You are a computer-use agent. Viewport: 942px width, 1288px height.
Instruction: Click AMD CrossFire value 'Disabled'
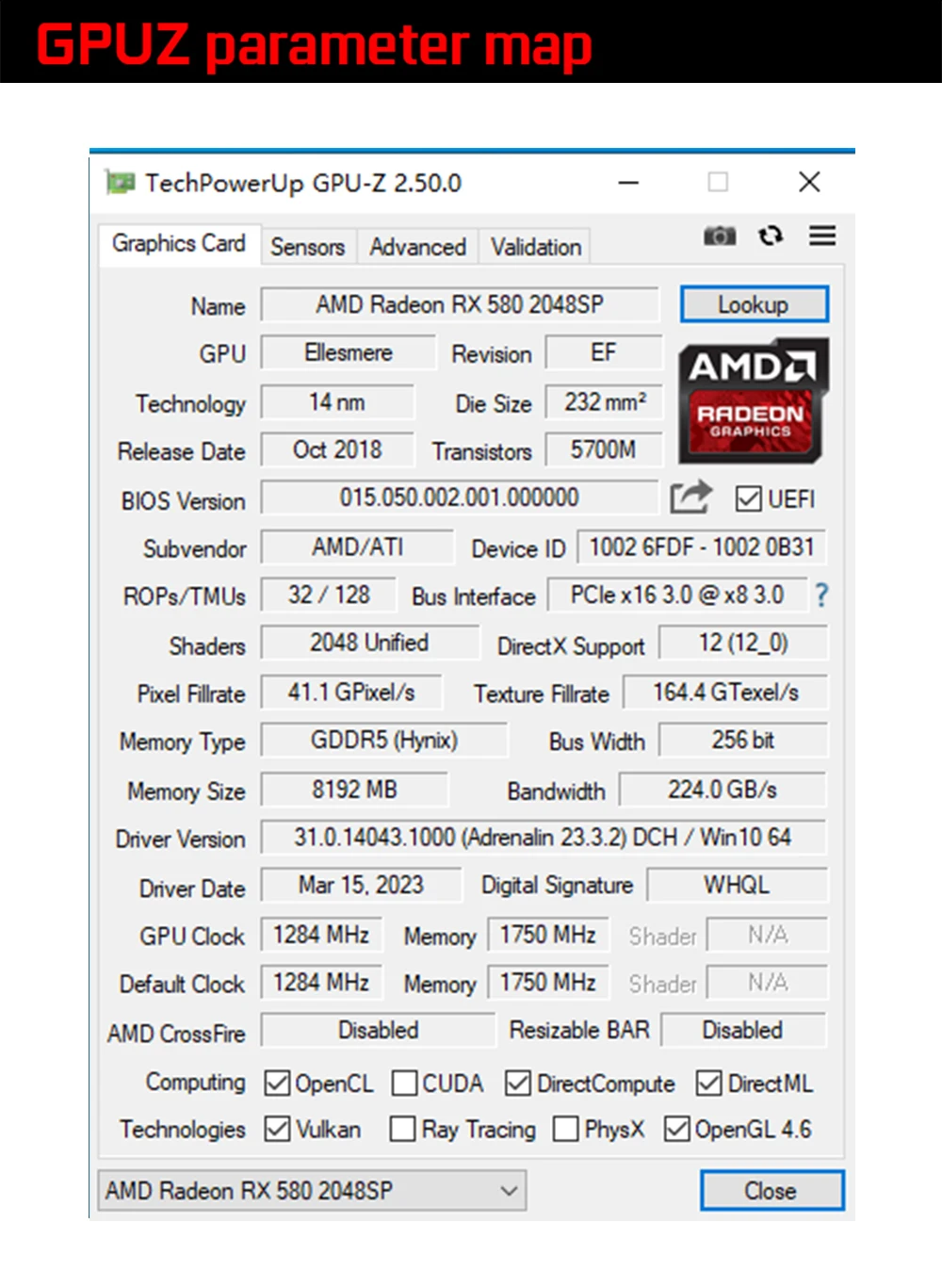point(378,1030)
